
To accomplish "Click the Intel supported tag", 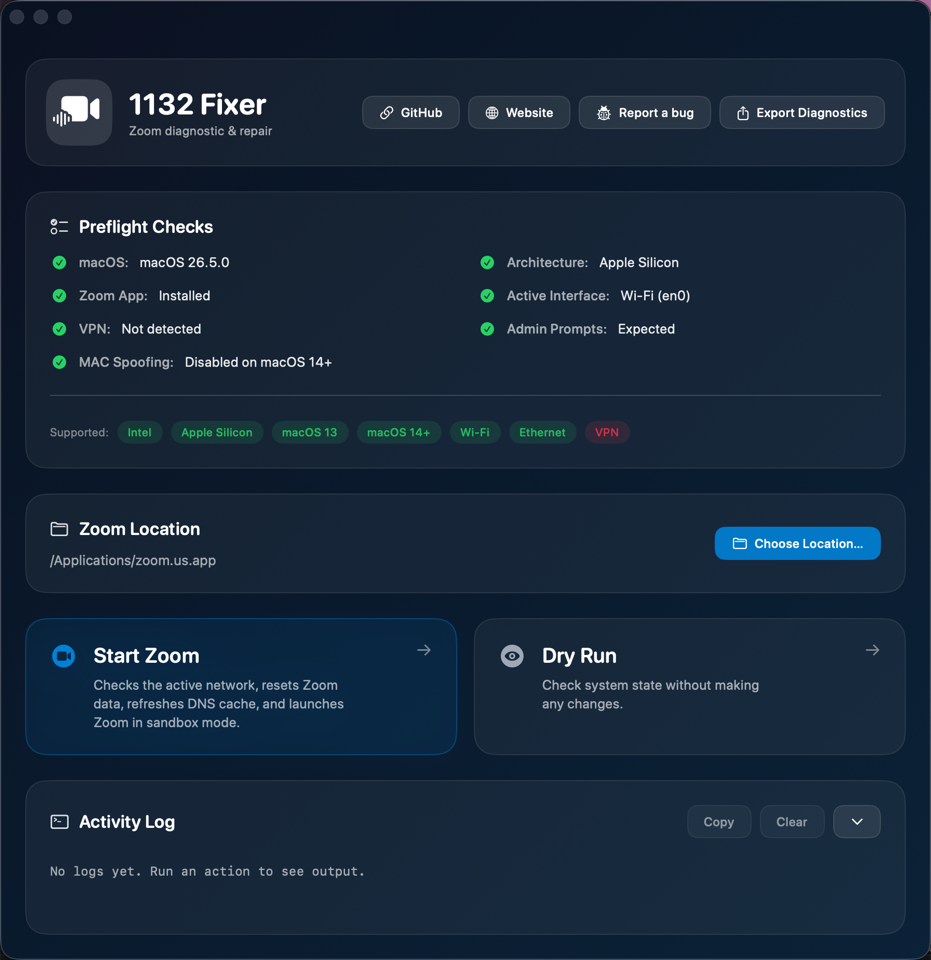I will 140,432.
